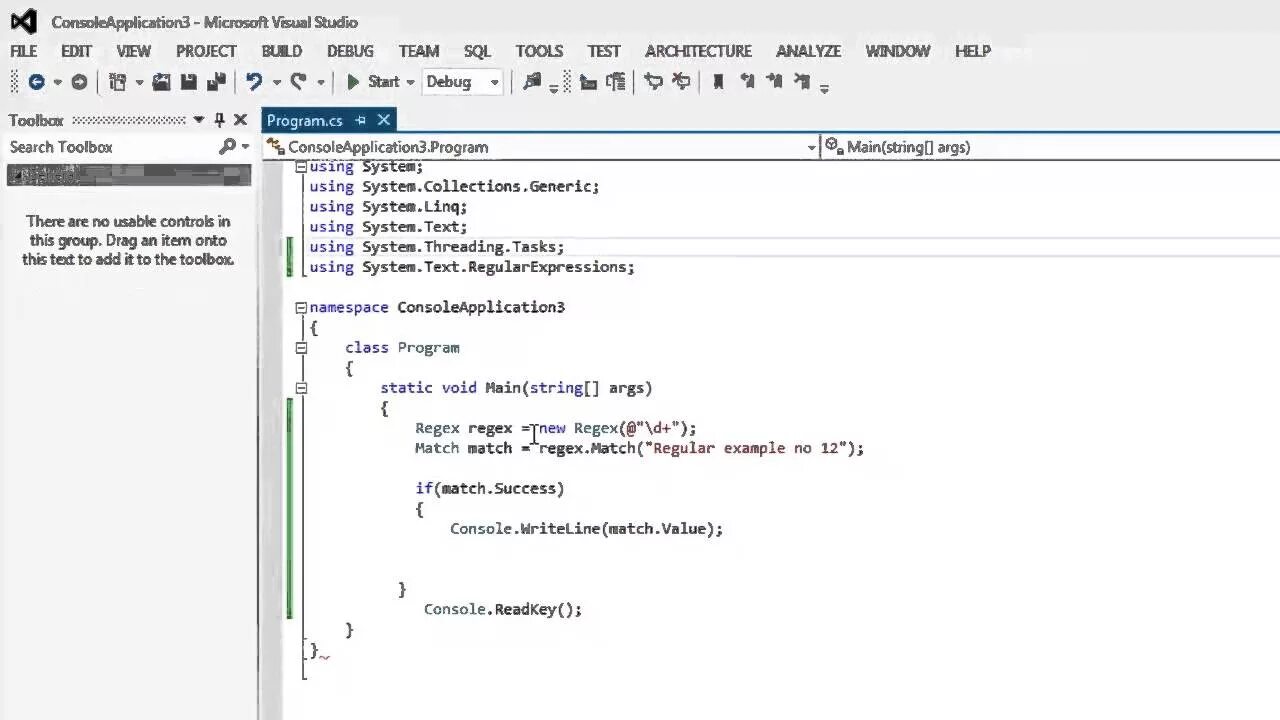1280x720 pixels.
Task: Click the 'Console.ReadKey();' code line
Action: [x=503, y=609]
